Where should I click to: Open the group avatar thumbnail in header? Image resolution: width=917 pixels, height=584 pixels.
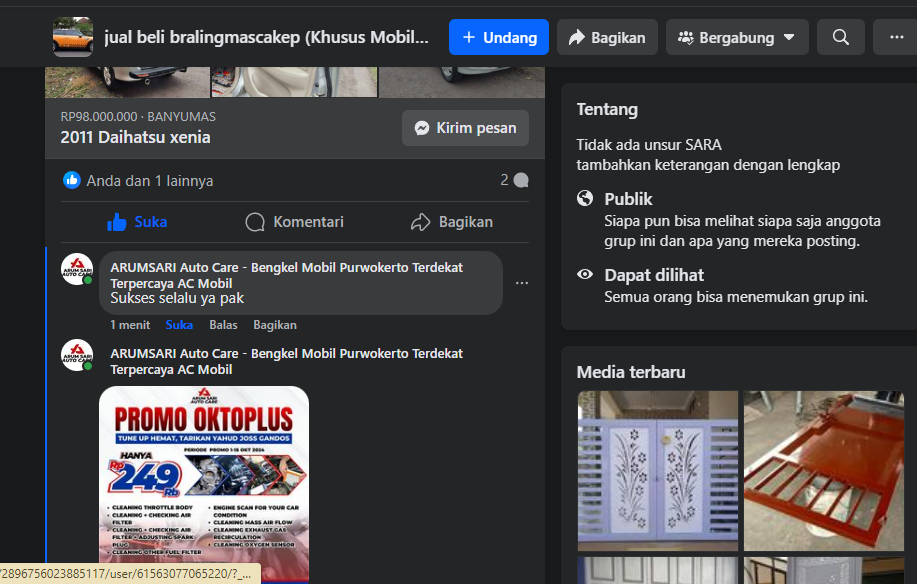pos(73,37)
